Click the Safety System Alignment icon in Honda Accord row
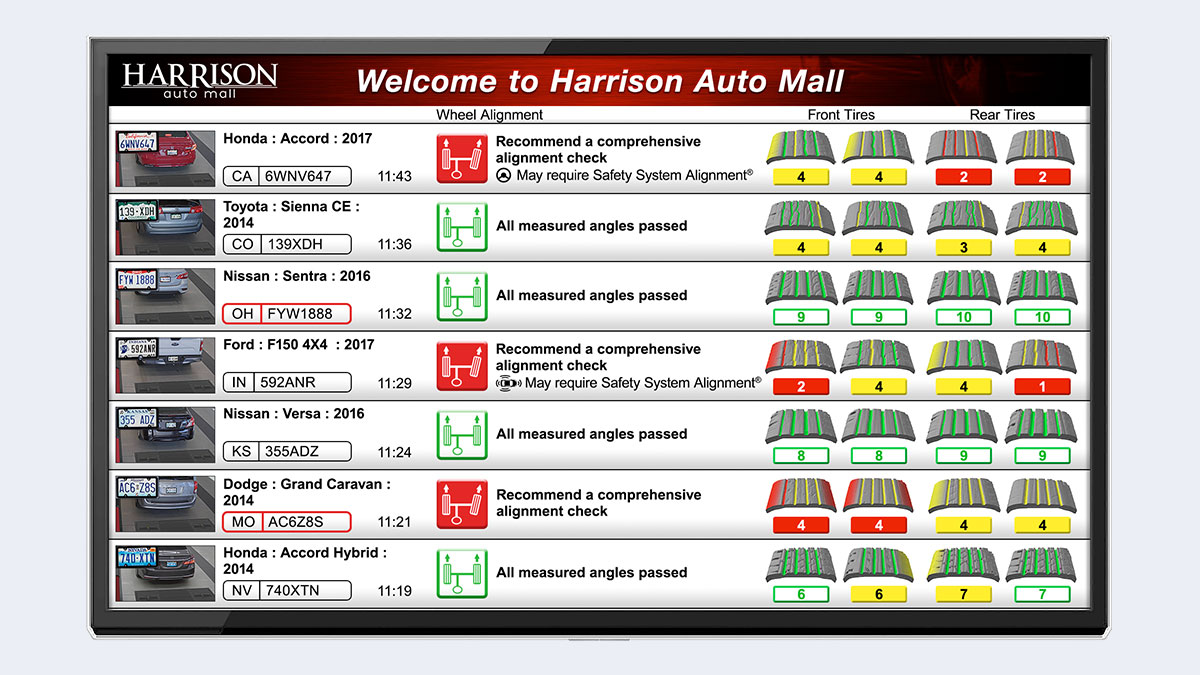The image size is (1200, 675). pos(504,176)
